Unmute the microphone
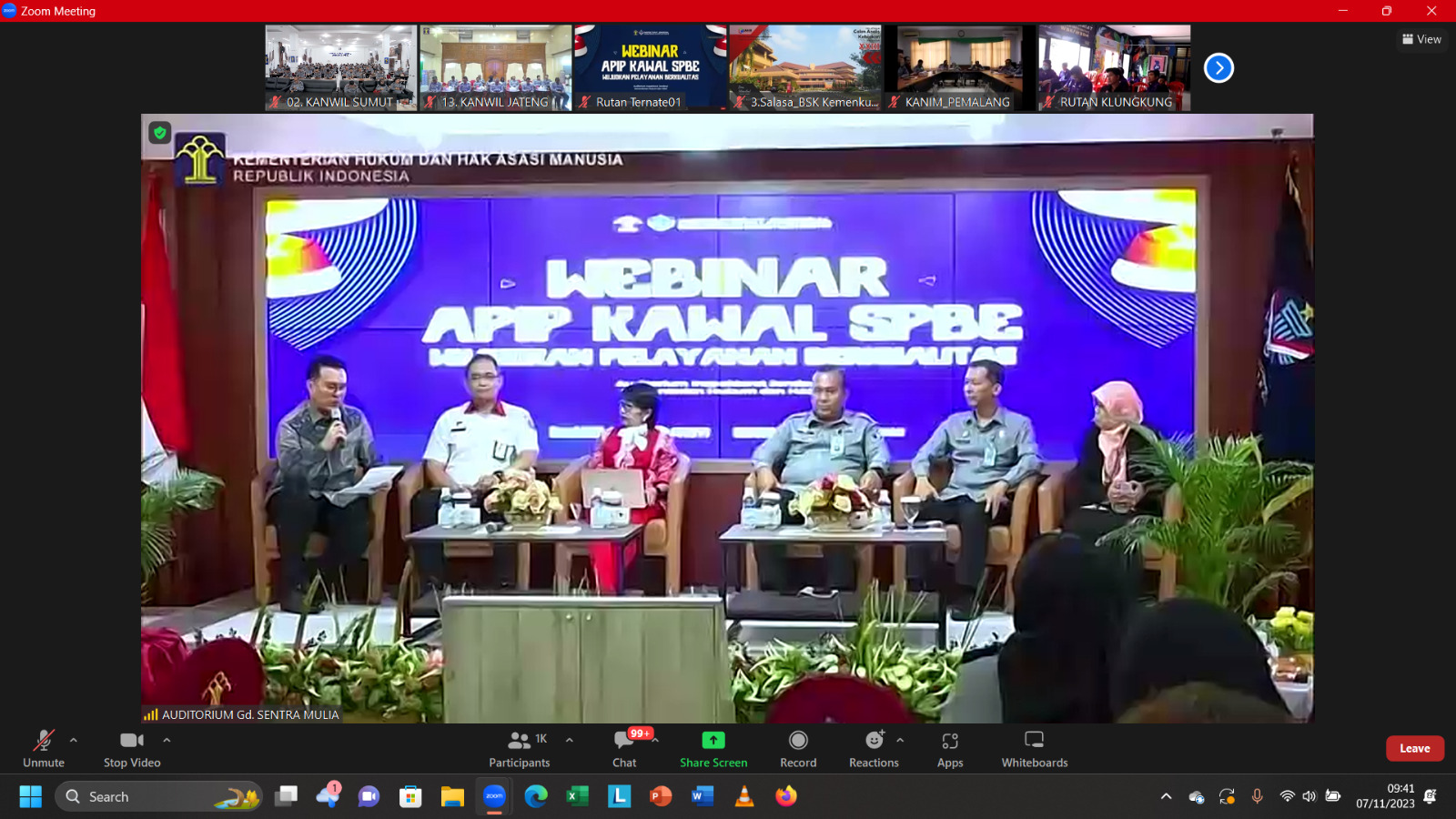 (43, 748)
